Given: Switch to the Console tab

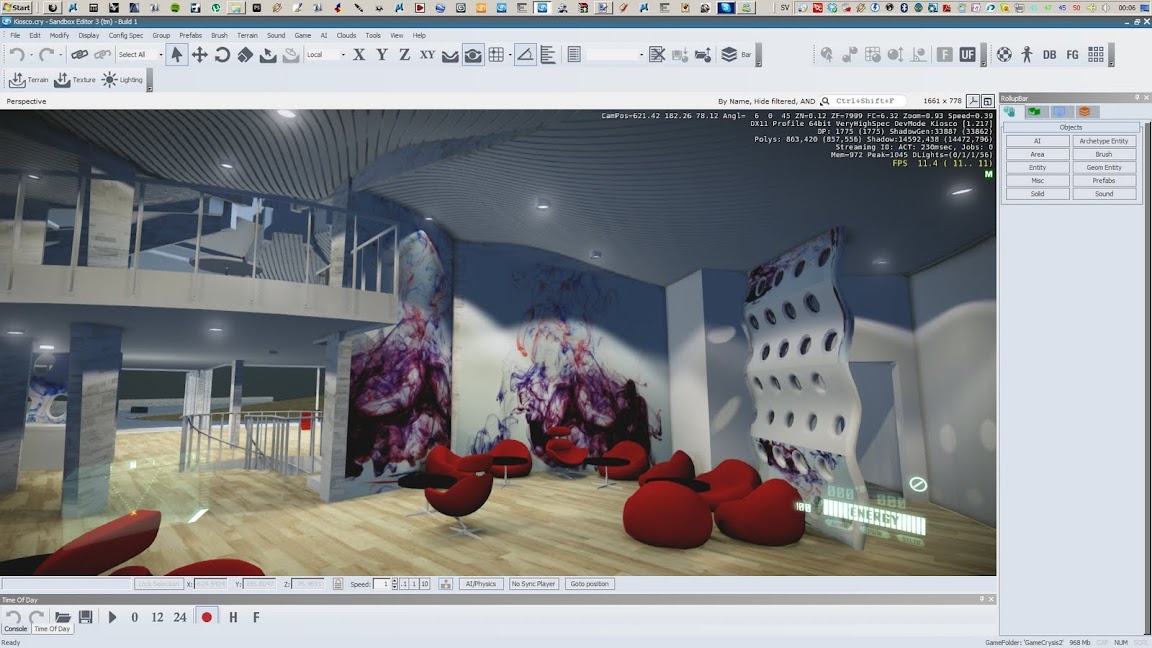Looking at the screenshot, I should (x=16, y=629).
